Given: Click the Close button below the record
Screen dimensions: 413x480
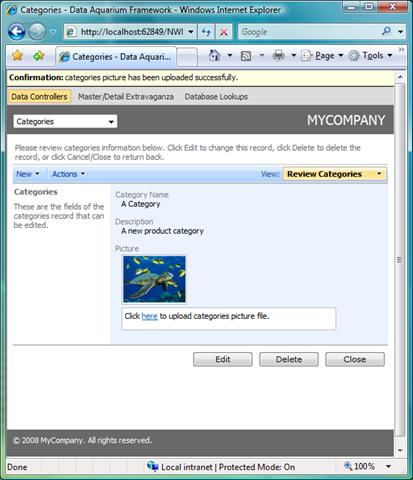Looking at the screenshot, I should coord(355,359).
